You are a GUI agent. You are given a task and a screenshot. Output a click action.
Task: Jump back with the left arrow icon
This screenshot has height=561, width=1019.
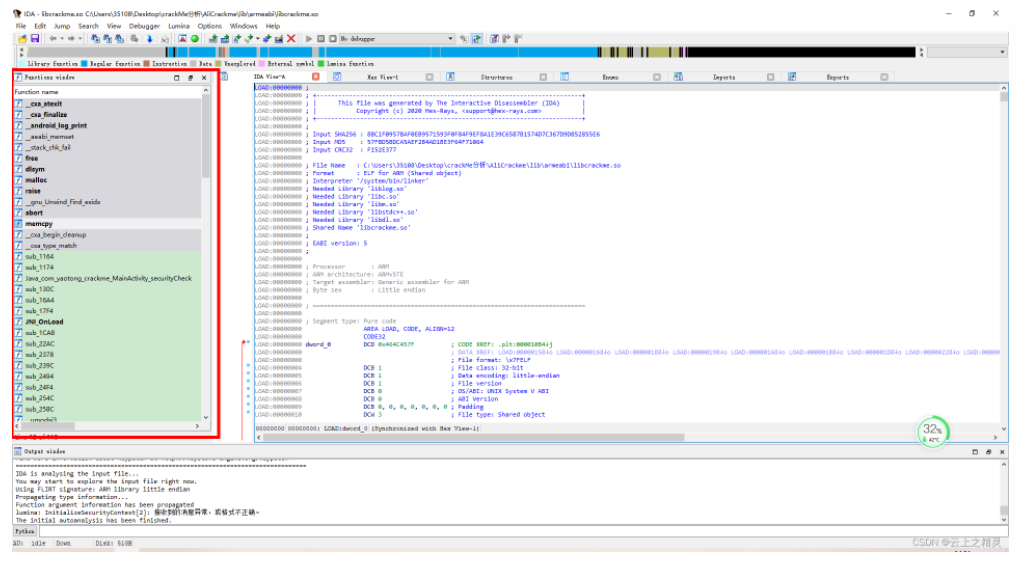click(53, 39)
